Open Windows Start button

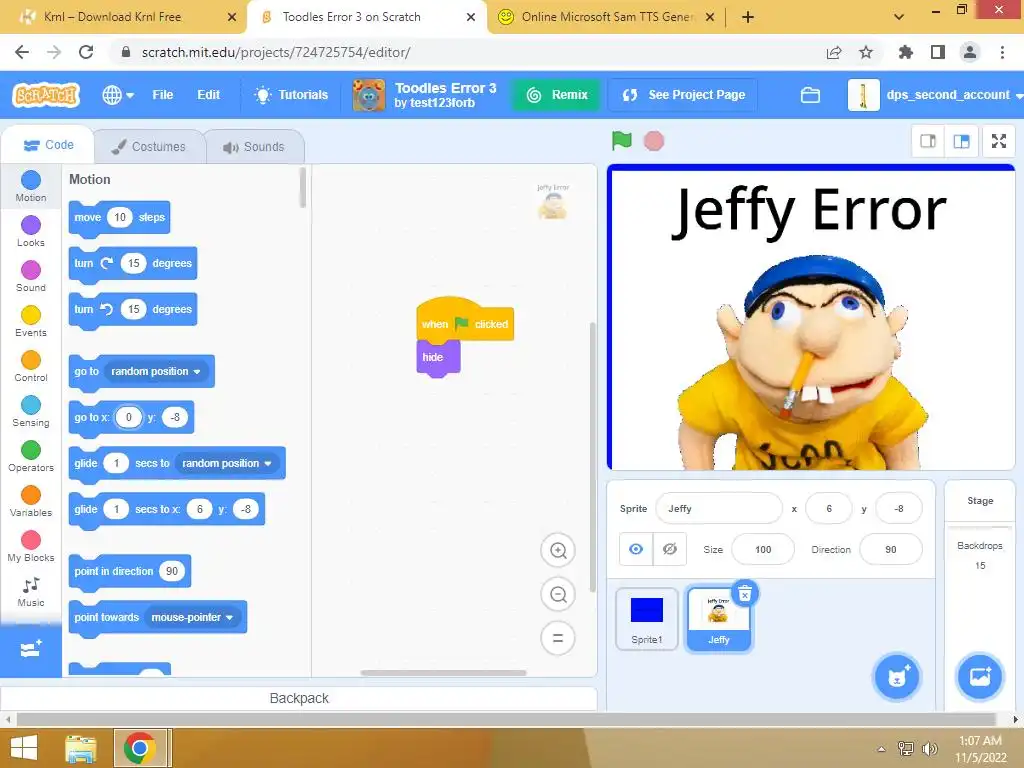tap(24, 748)
